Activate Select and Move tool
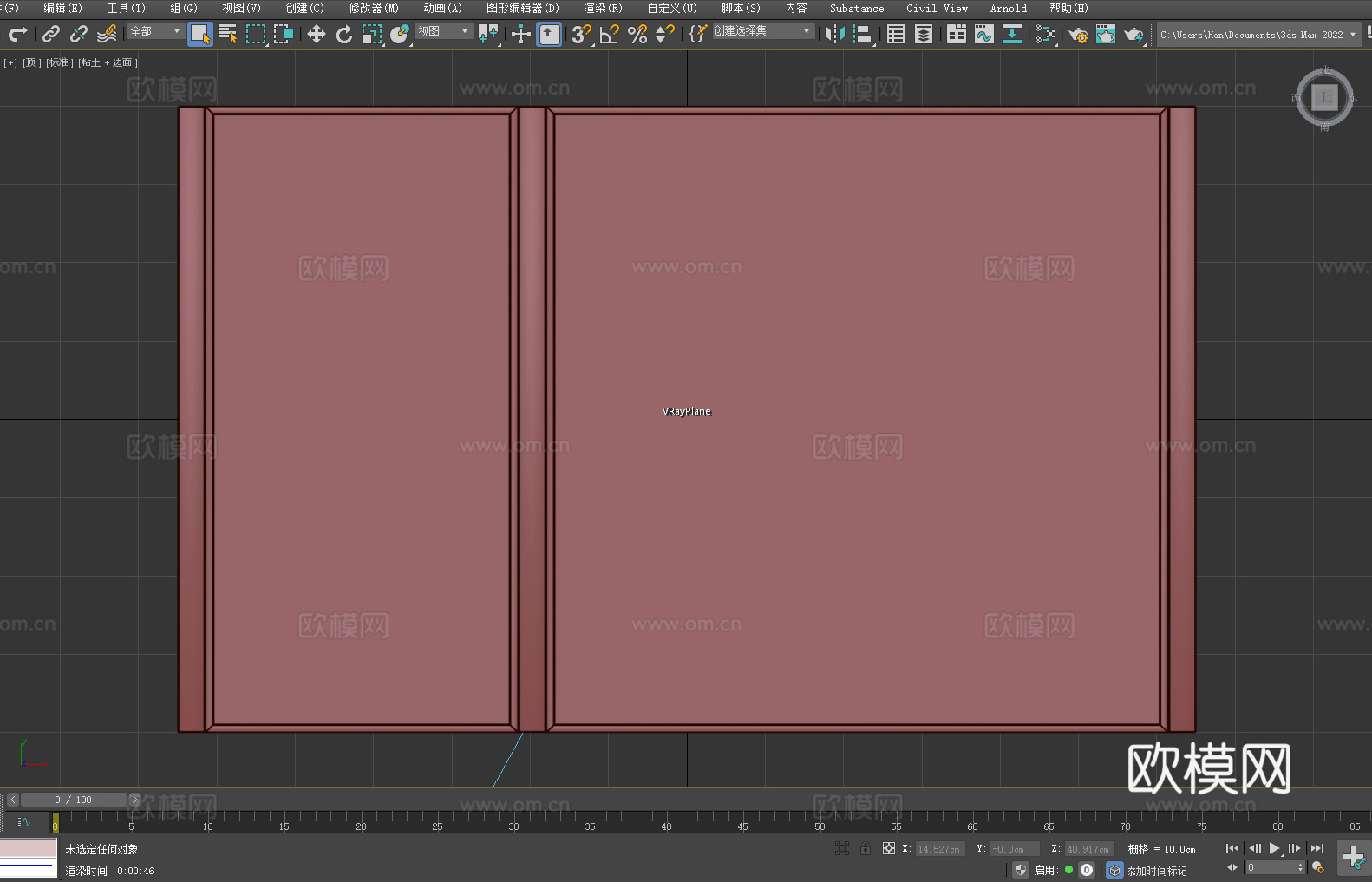1372x882 pixels. click(x=317, y=35)
